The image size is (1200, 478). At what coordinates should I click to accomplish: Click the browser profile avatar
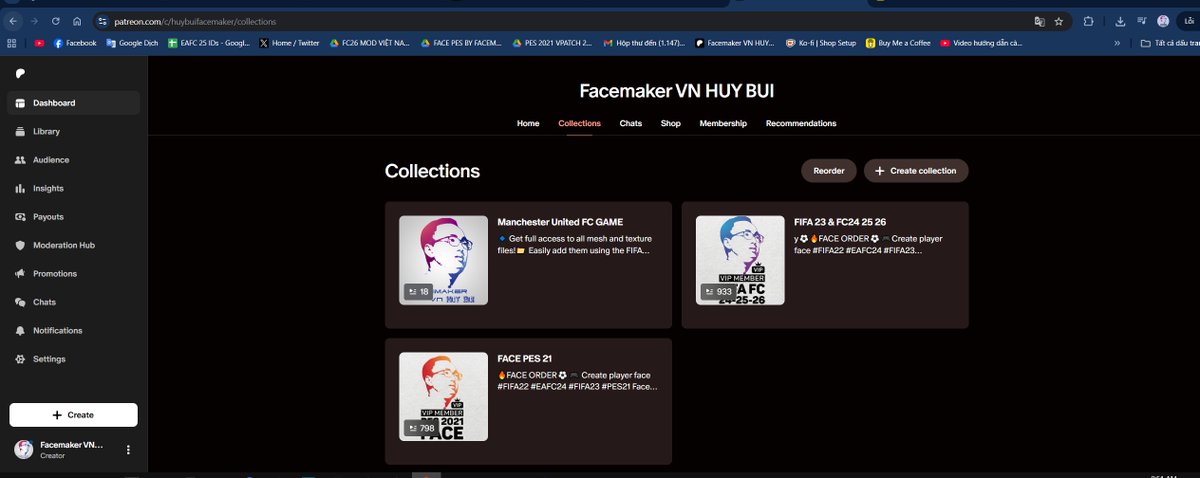coord(1163,21)
